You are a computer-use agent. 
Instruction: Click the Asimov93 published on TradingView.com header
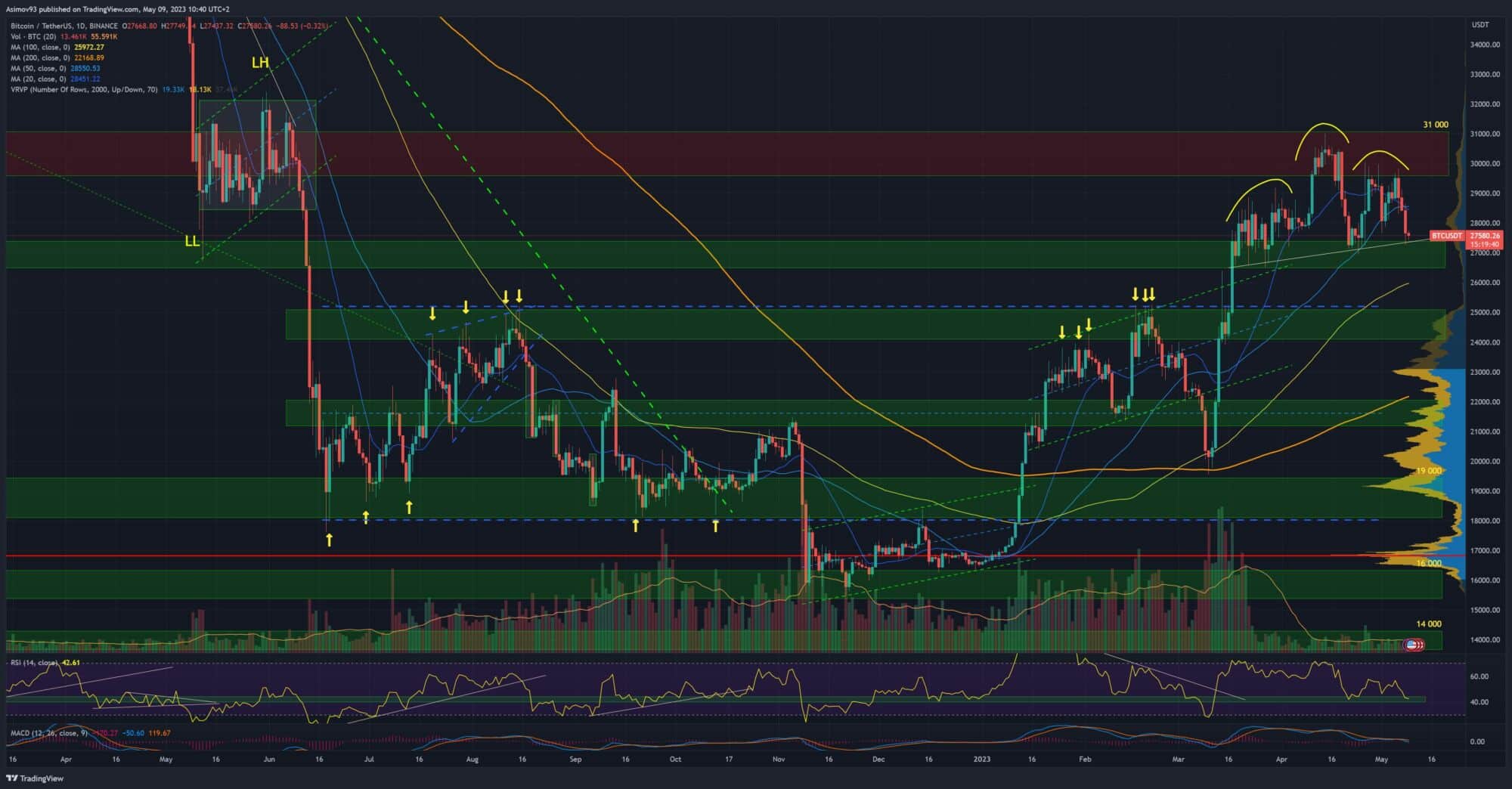(x=117, y=9)
